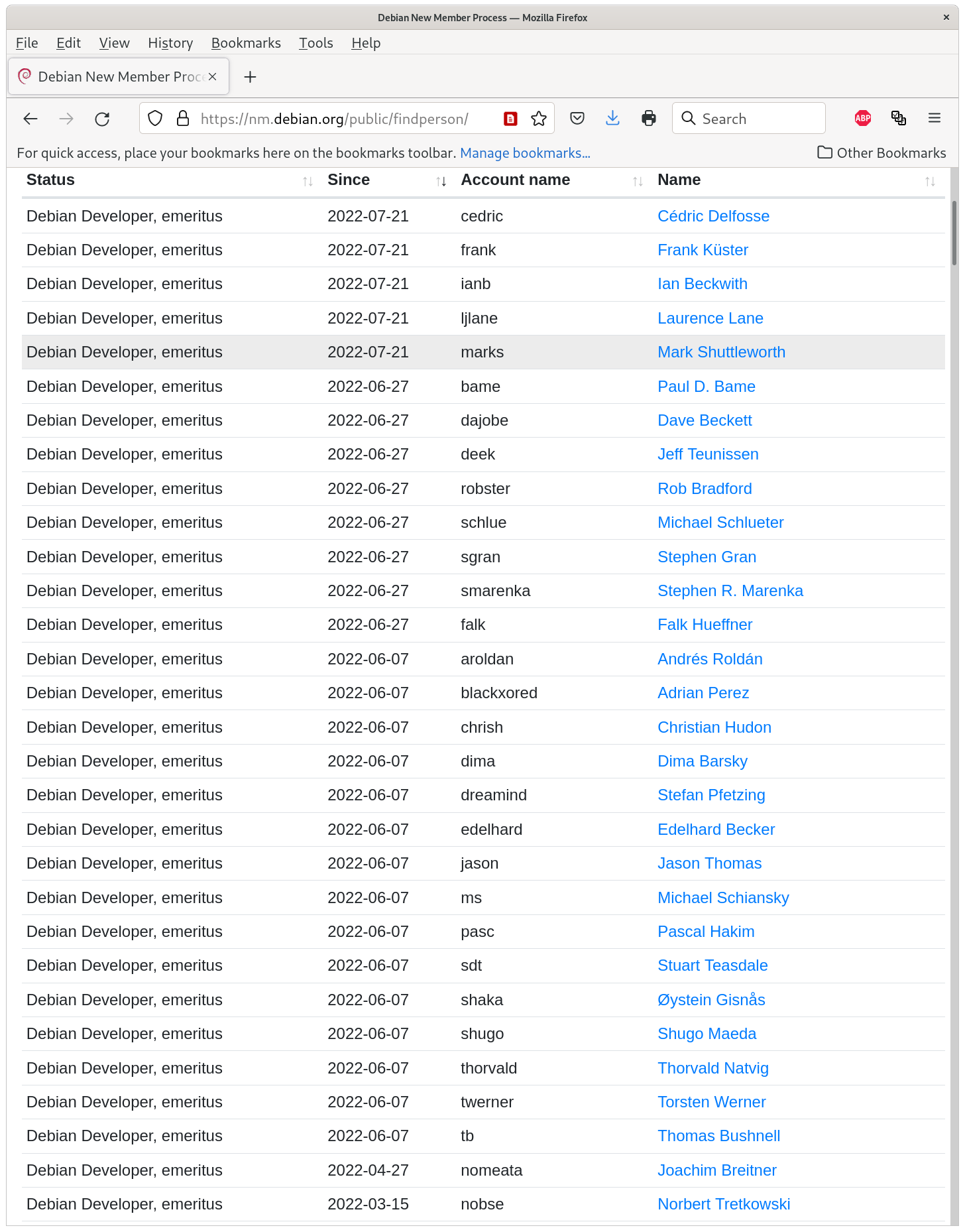Open the History menu
This screenshot has height=1232, width=965.
(170, 43)
